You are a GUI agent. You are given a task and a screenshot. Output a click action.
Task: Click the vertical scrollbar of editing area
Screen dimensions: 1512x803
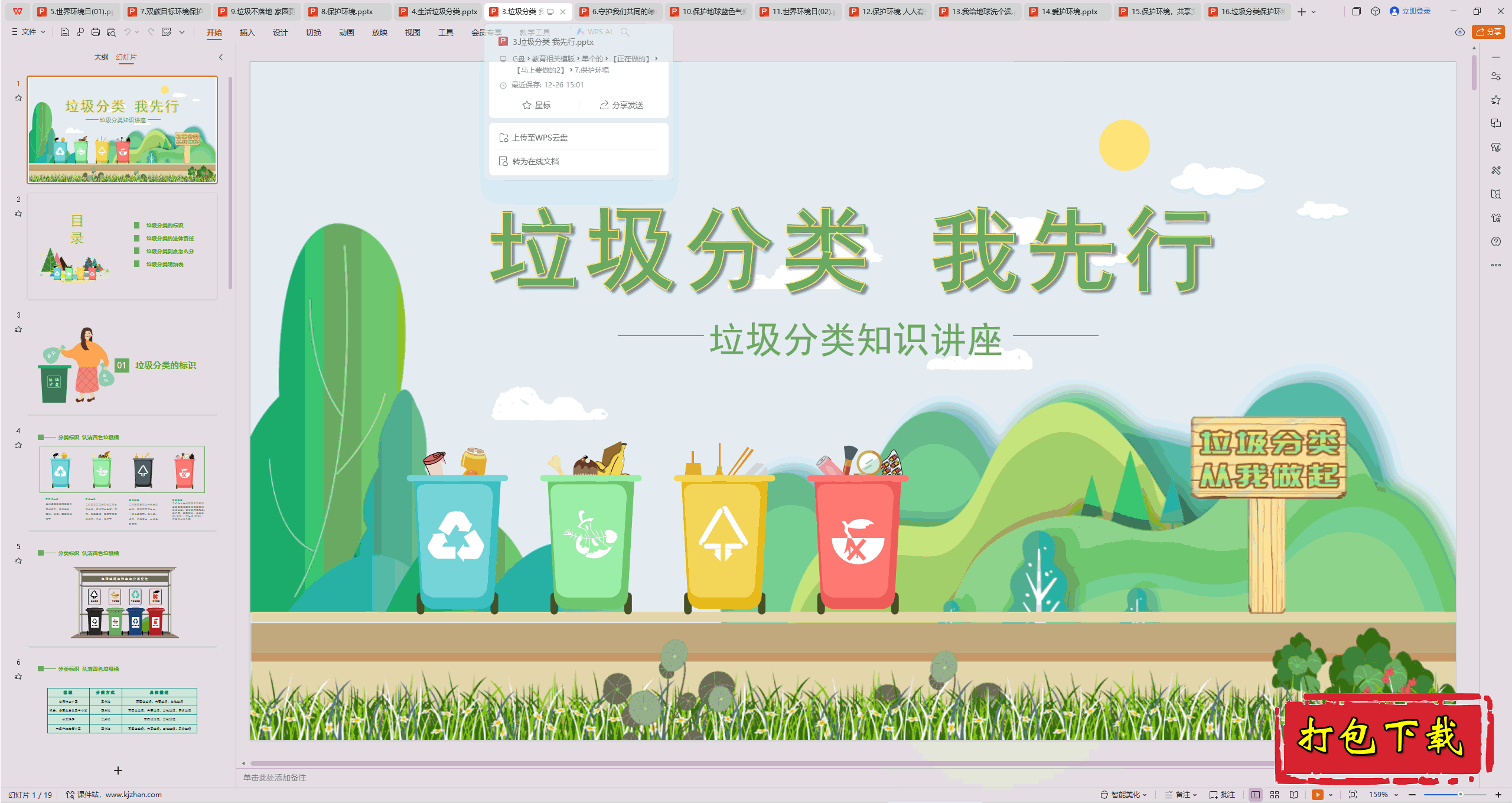coord(1474,72)
